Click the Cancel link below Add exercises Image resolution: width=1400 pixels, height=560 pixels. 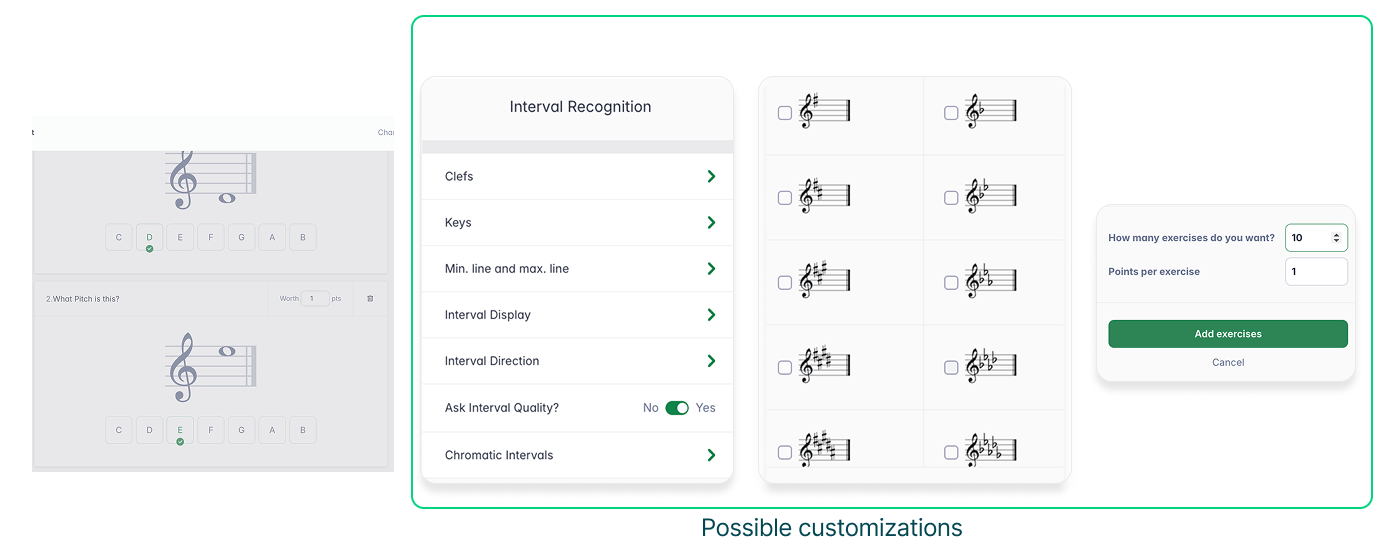1228,362
